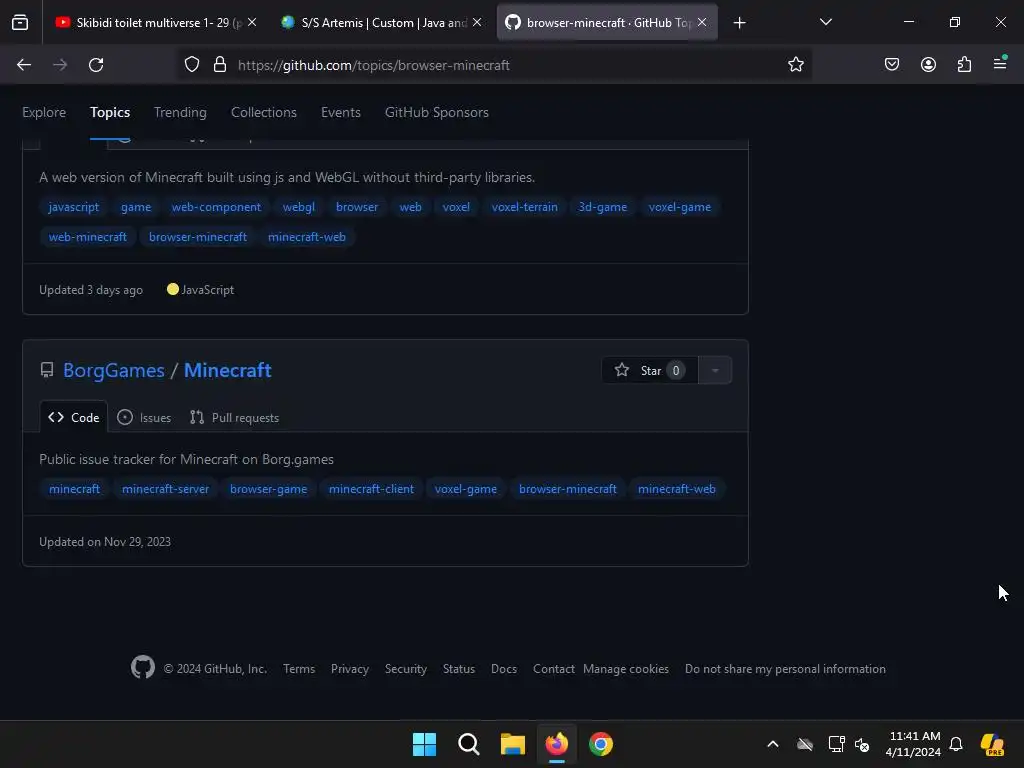
Task: Go back to the previous page
Action: 24,65
